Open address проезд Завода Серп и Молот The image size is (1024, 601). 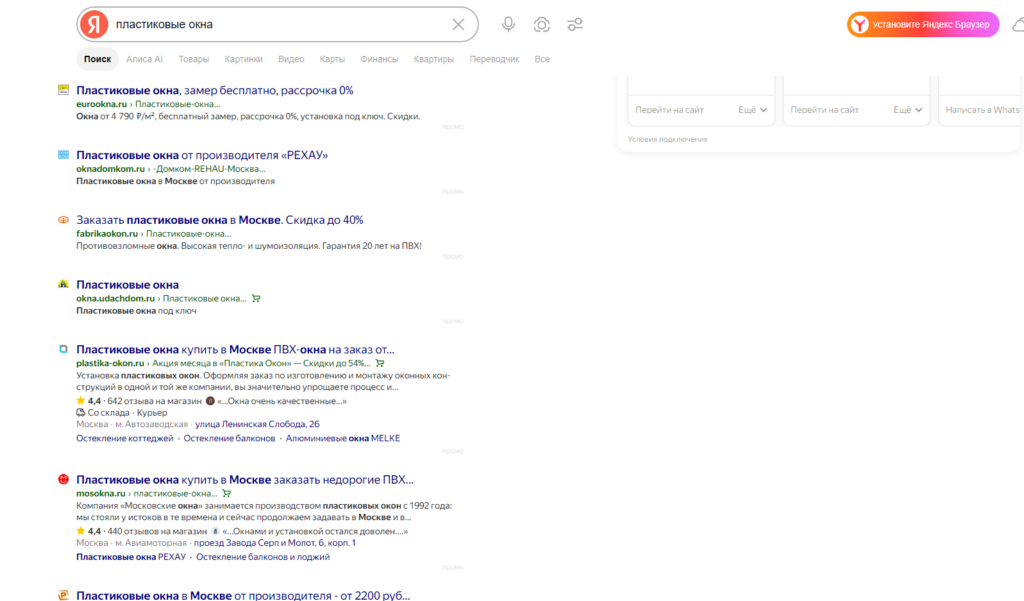(275, 542)
